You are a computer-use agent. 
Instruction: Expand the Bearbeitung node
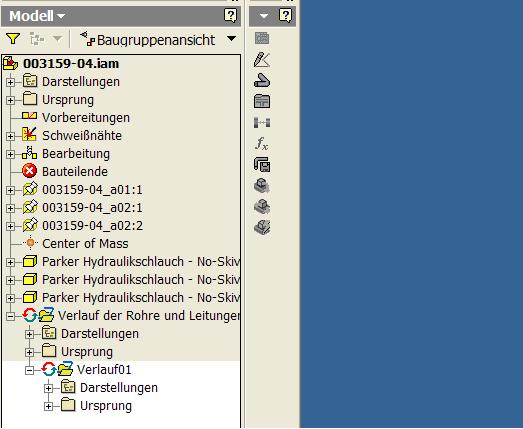click(x=10, y=154)
